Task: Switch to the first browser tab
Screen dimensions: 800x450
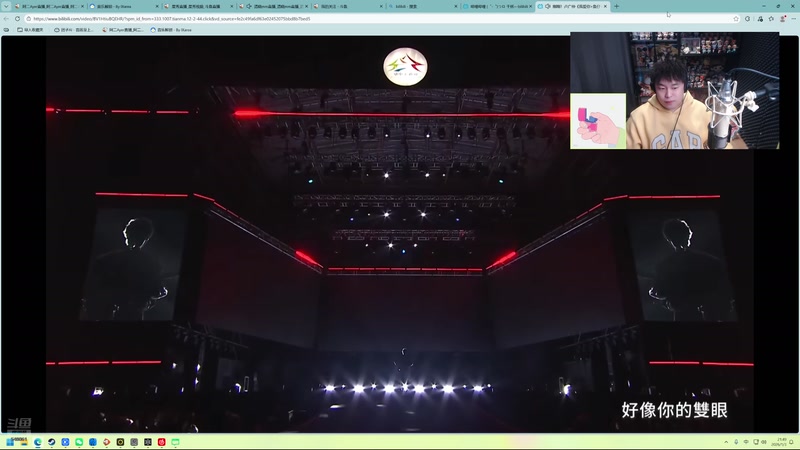Action: [x=48, y=6]
